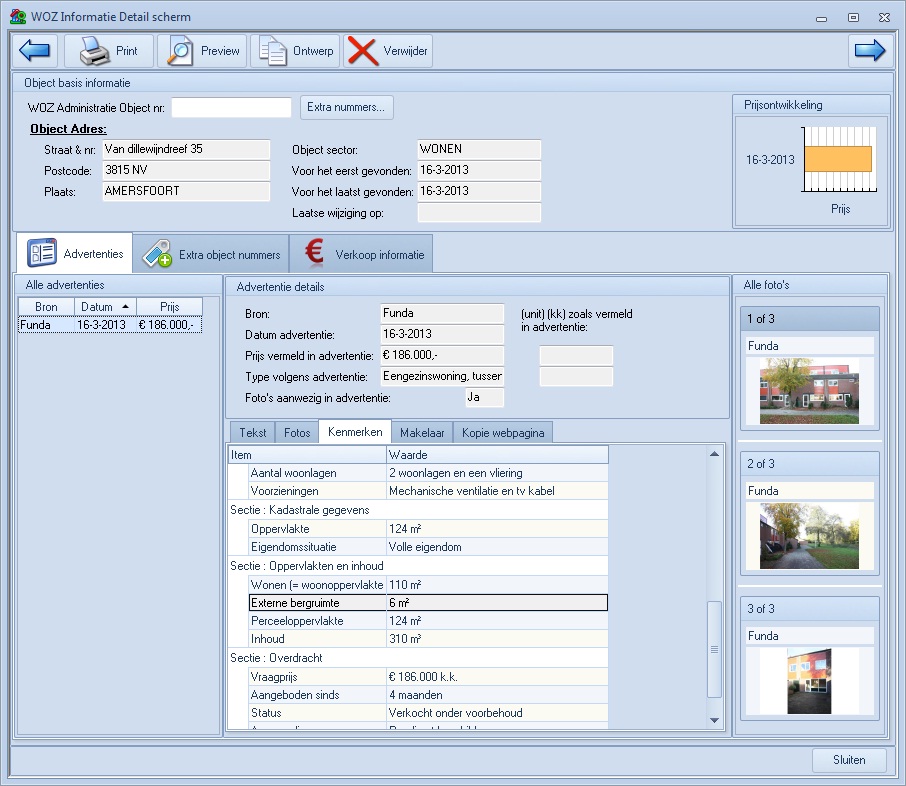906x786 pixels.
Task: Click the WOZ Administratie Object nr field
Action: (231, 107)
